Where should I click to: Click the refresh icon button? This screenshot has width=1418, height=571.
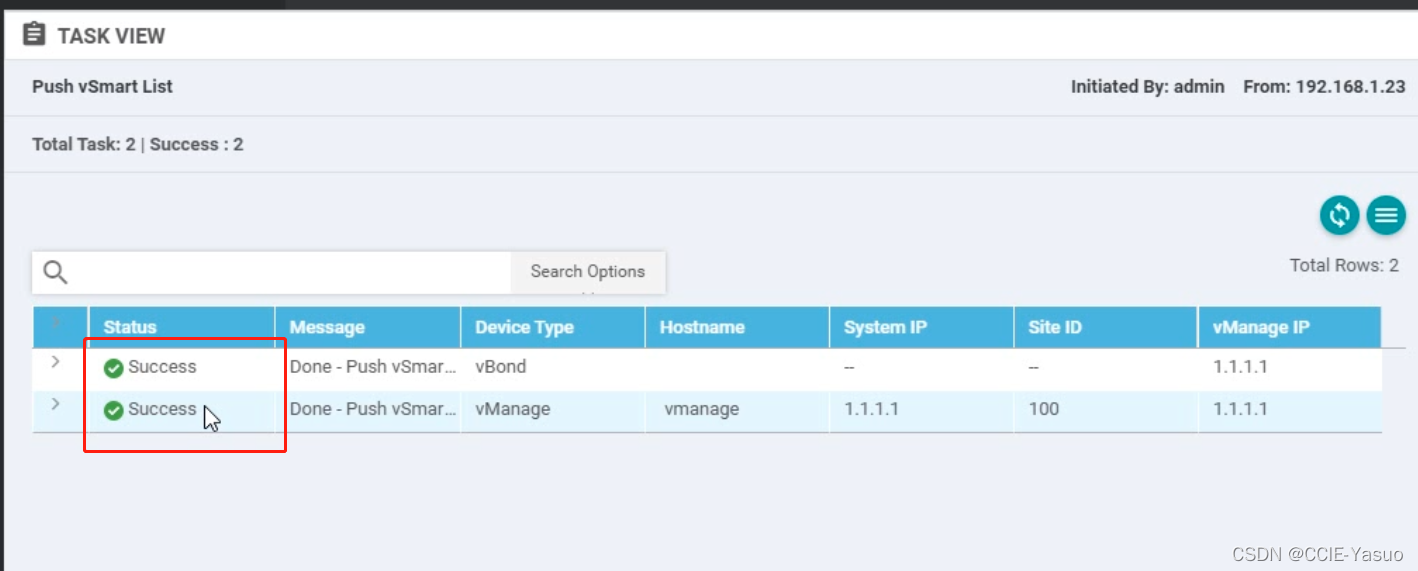pyautogui.click(x=1339, y=215)
